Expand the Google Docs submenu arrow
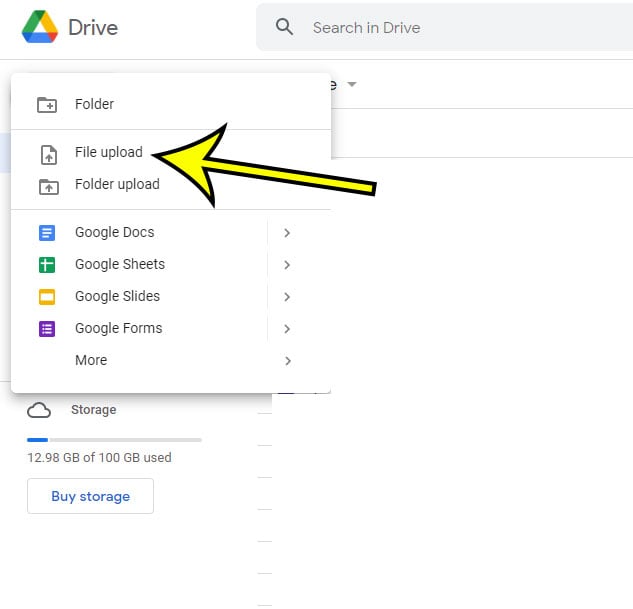This screenshot has height=609, width=633. 287,233
